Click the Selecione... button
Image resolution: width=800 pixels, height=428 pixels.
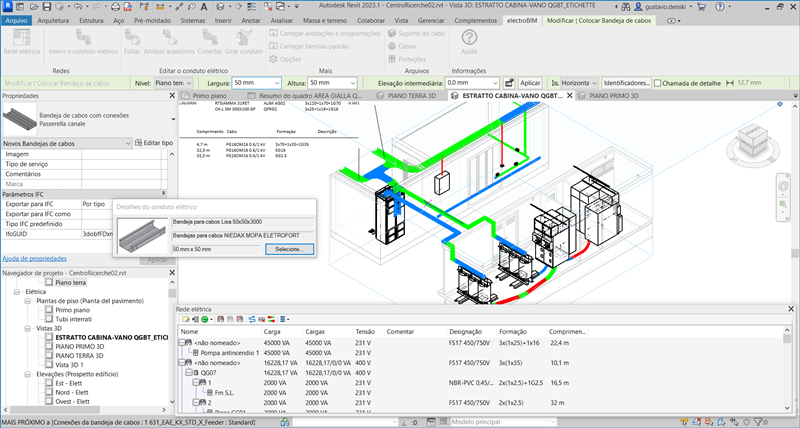pyautogui.click(x=288, y=247)
